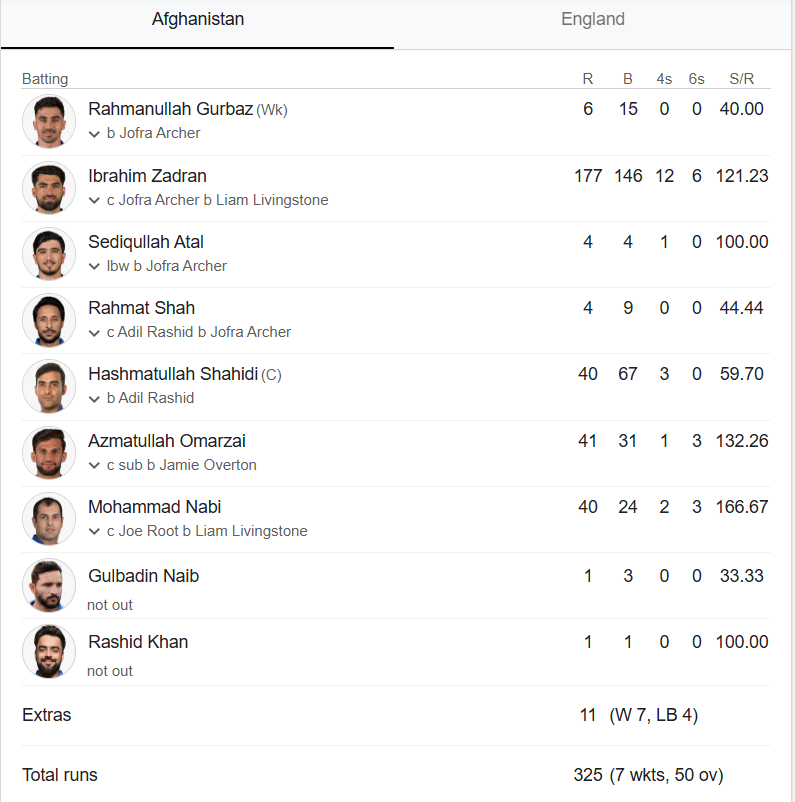Viewport: 795px width, 802px height.
Task: Switch to the England tab
Action: tap(592, 19)
